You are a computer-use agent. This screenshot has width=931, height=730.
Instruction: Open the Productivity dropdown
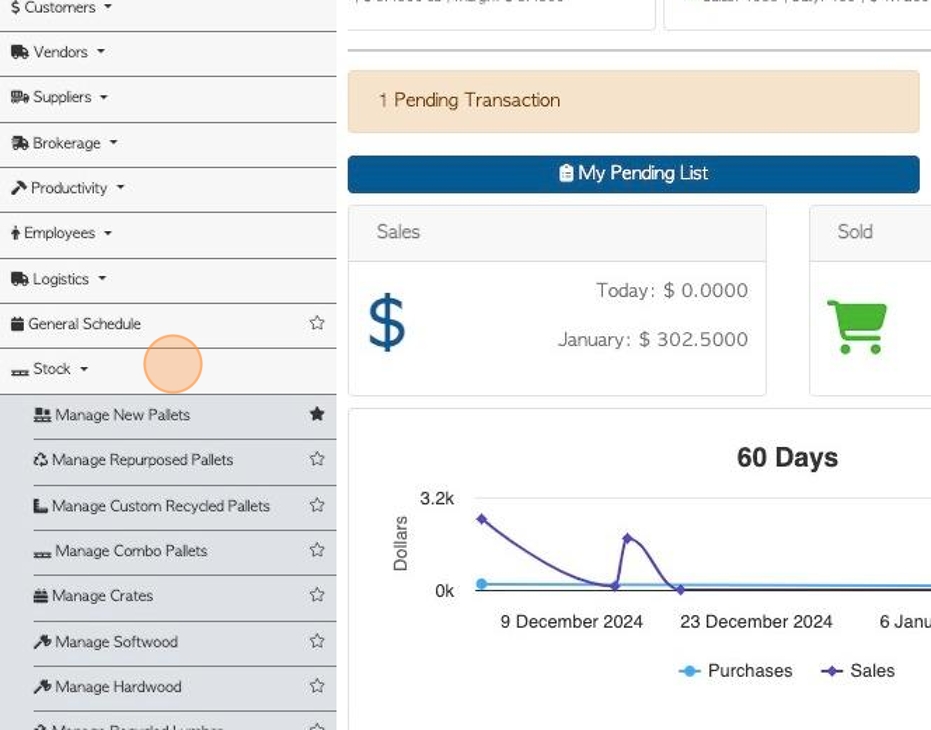(69, 188)
